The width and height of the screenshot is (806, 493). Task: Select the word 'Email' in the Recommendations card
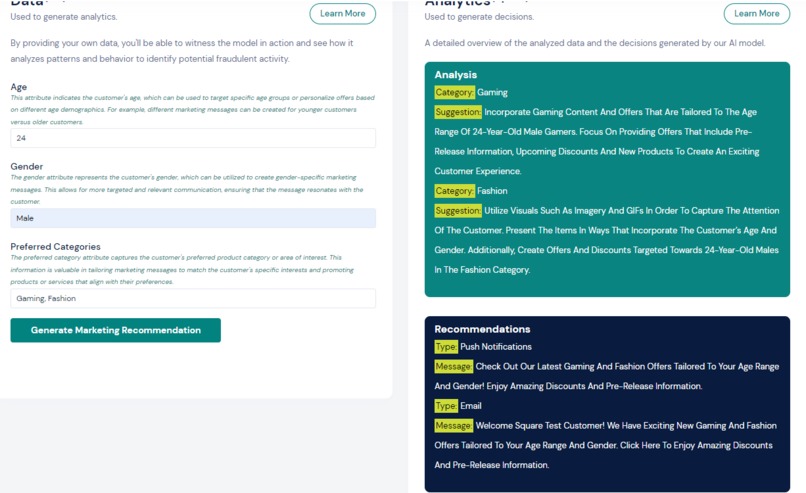point(471,406)
